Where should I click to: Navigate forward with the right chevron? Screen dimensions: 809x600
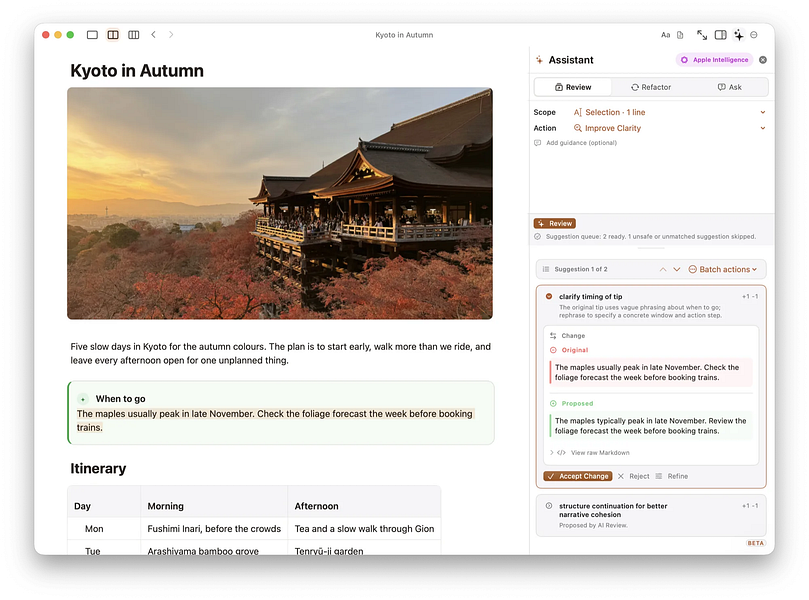[171, 35]
